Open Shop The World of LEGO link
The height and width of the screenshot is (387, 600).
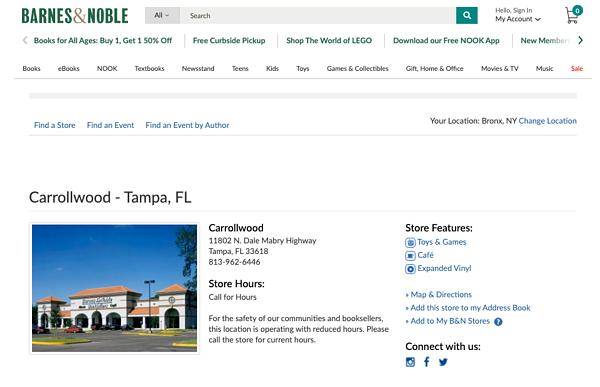(x=329, y=41)
